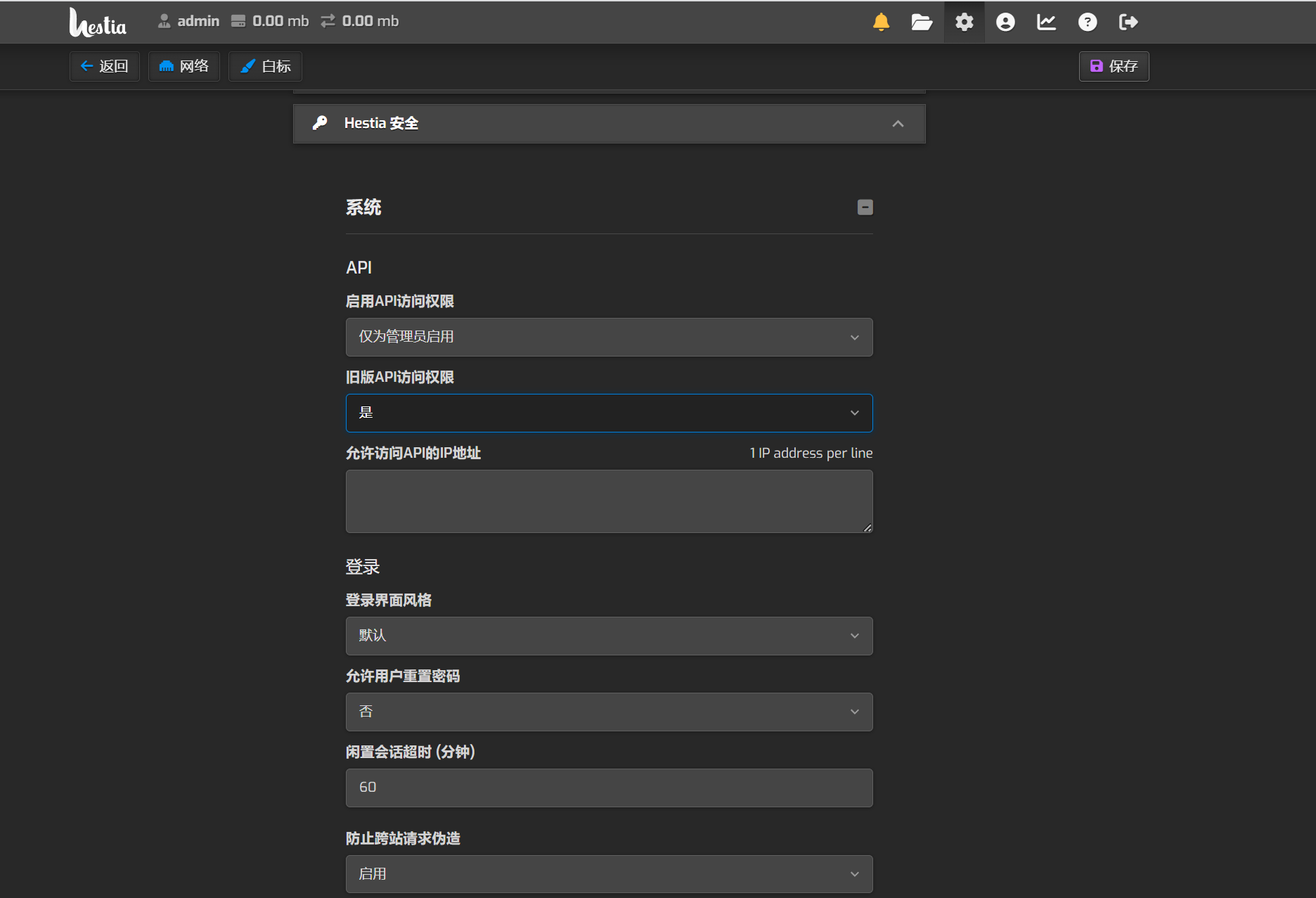Viewport: 1316px width, 898px height.
Task: Open the user account profile icon
Action: (1005, 23)
